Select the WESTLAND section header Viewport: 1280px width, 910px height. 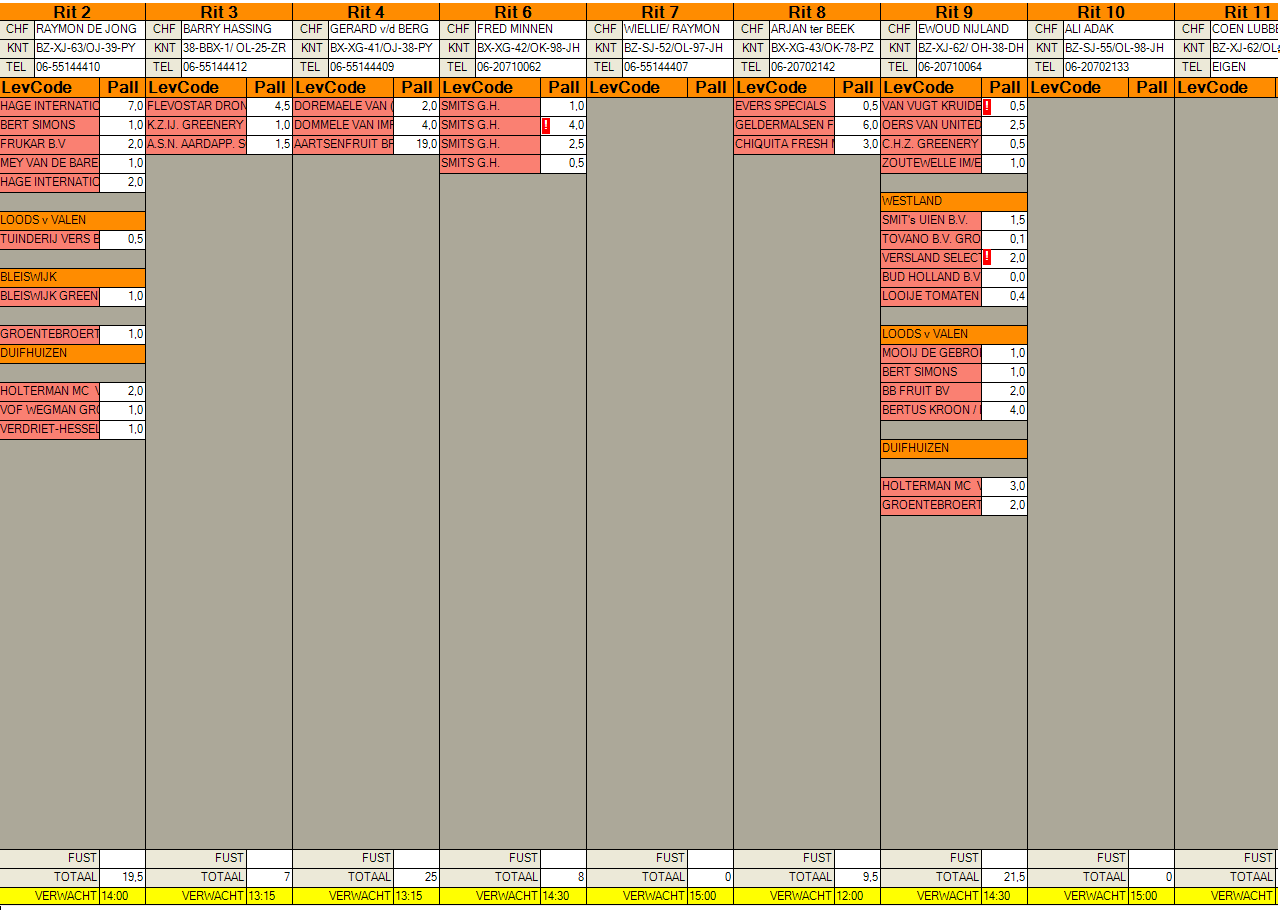(954, 202)
